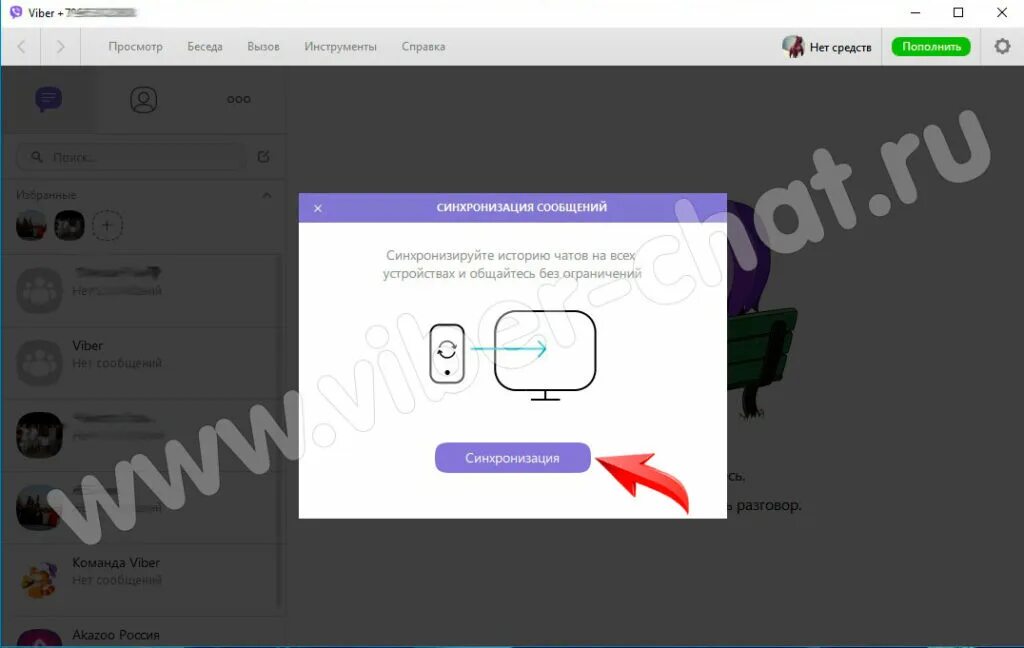Click the compose new message icon

264,157
